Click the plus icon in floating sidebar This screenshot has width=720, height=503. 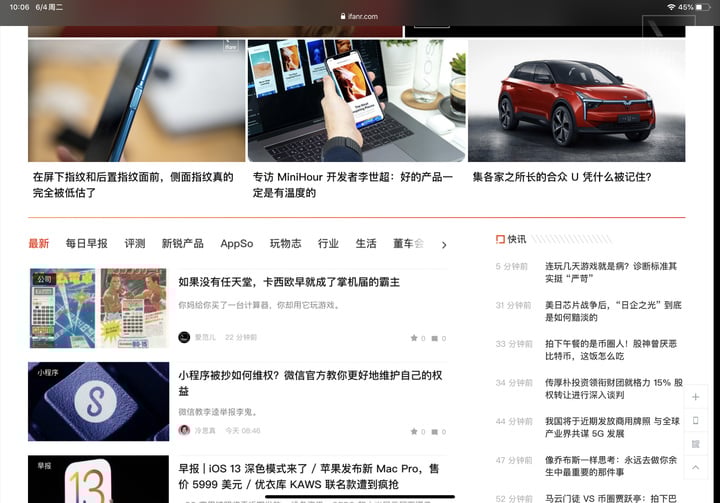696,397
